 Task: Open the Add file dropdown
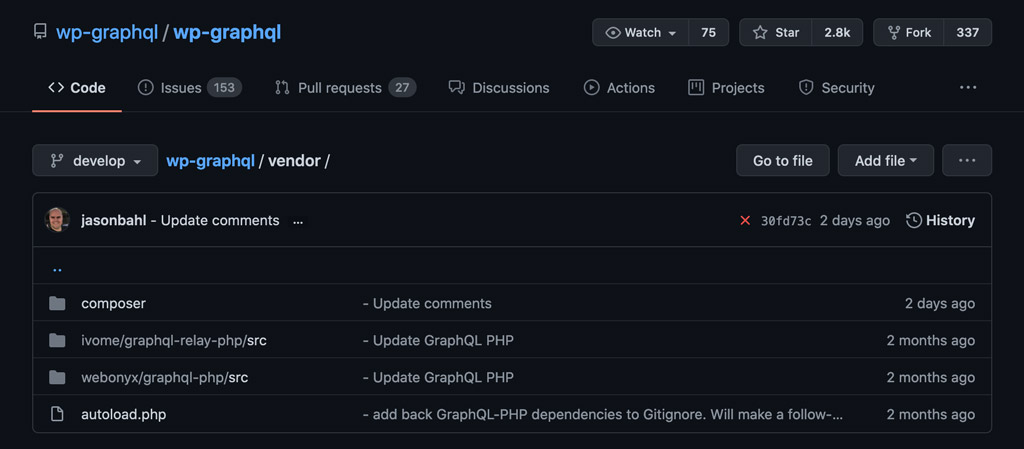point(886,161)
